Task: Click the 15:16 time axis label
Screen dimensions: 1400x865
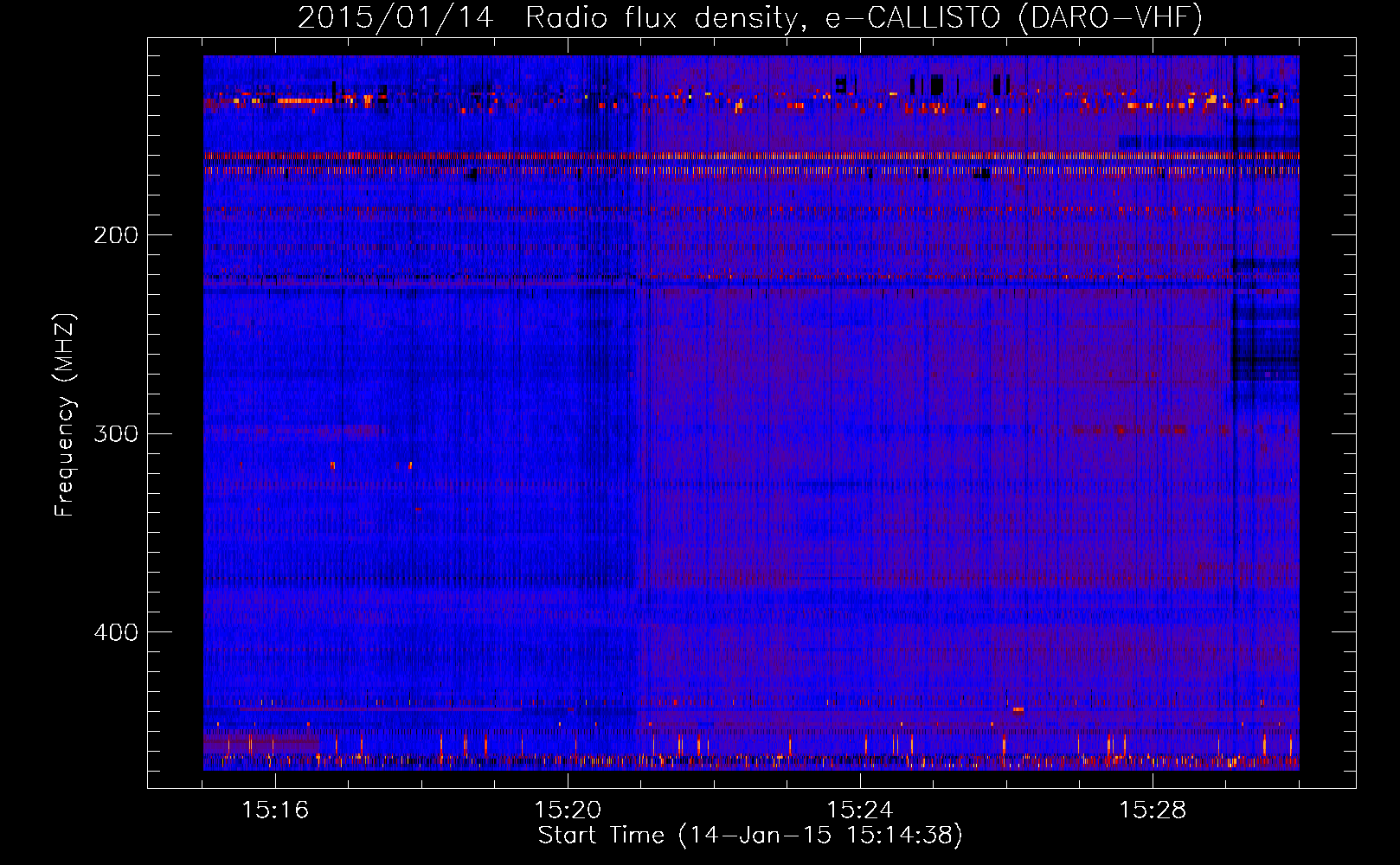Action: click(x=275, y=810)
